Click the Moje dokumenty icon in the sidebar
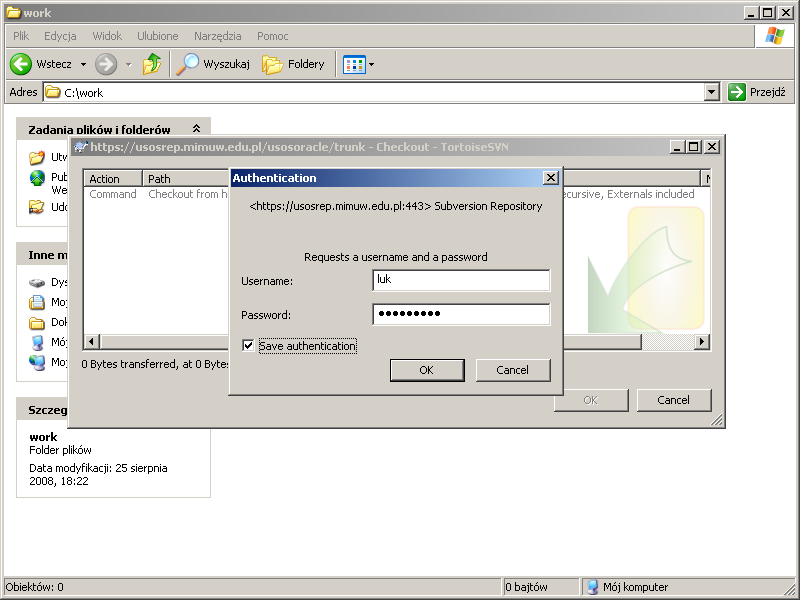800x600 pixels. pos(37,303)
